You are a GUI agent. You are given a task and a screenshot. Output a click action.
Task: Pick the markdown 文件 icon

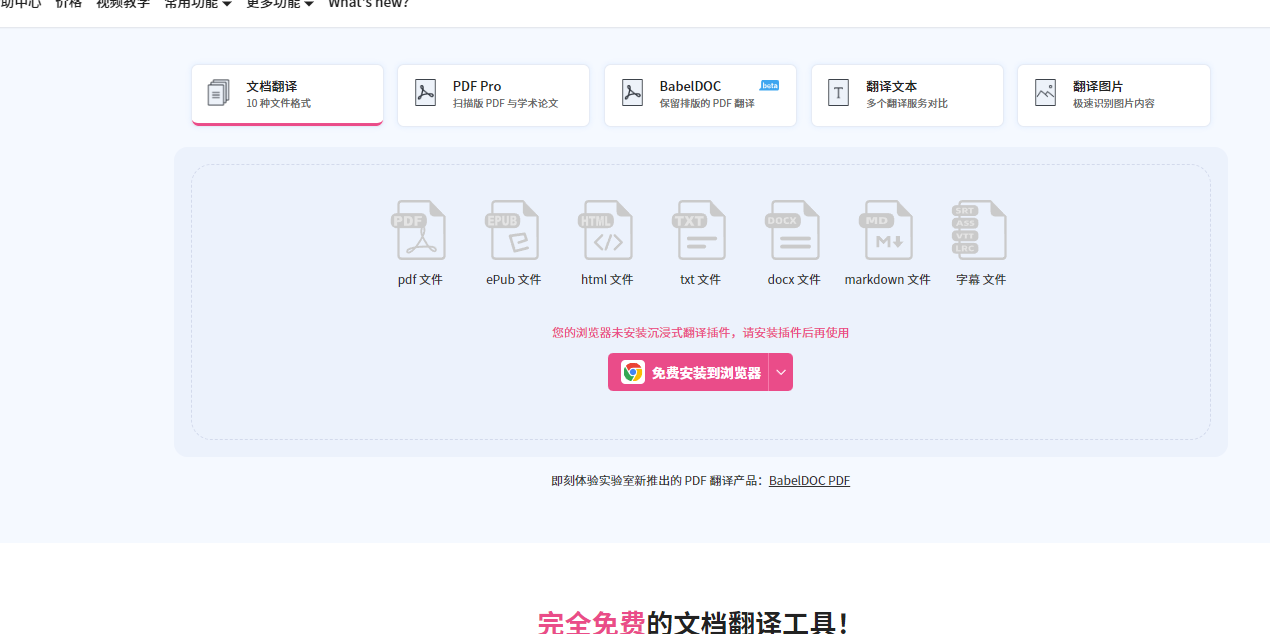click(886, 230)
